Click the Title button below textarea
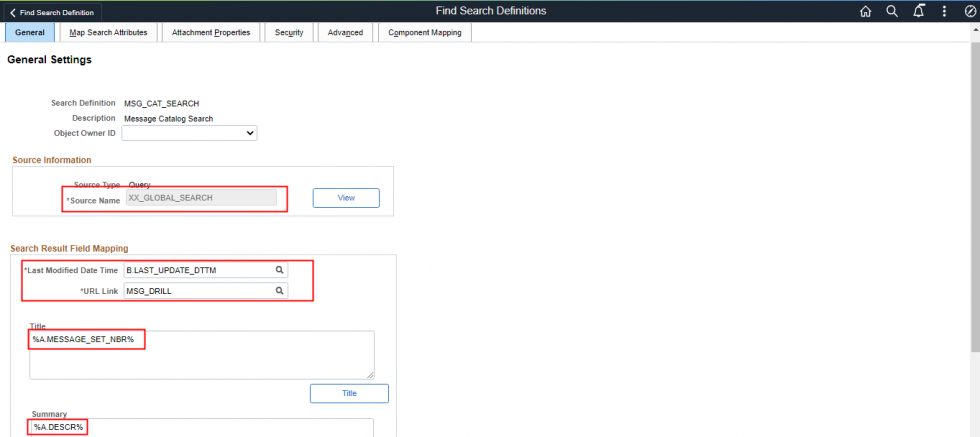Screen dimensions: 980x437 tap(349, 393)
